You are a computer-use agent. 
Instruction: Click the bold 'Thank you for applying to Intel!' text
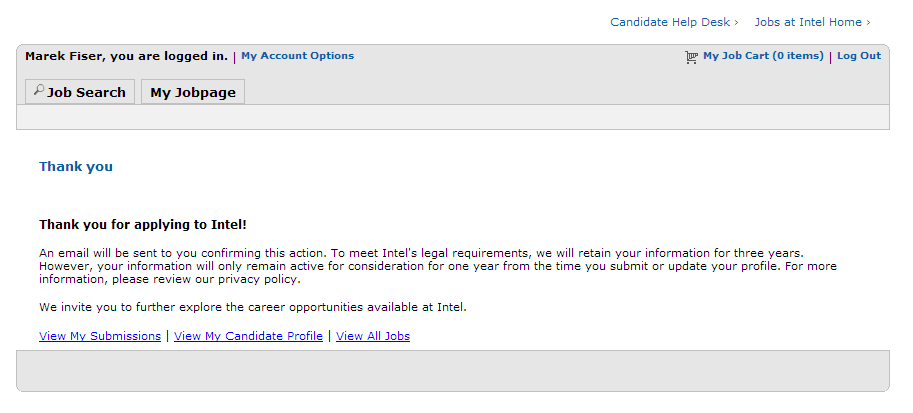tap(142, 225)
